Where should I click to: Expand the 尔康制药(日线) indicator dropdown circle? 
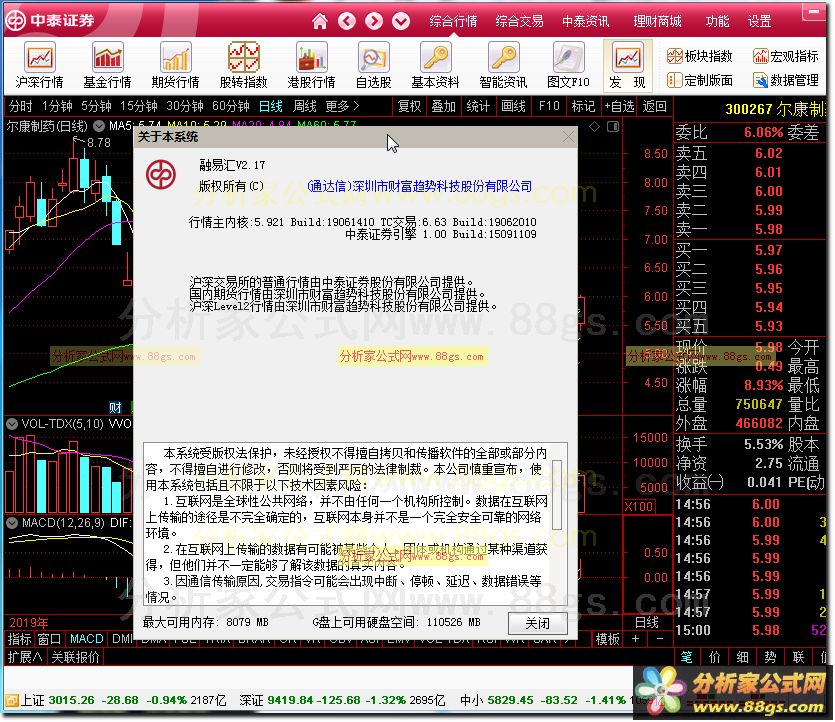pyautogui.click(x=99, y=126)
